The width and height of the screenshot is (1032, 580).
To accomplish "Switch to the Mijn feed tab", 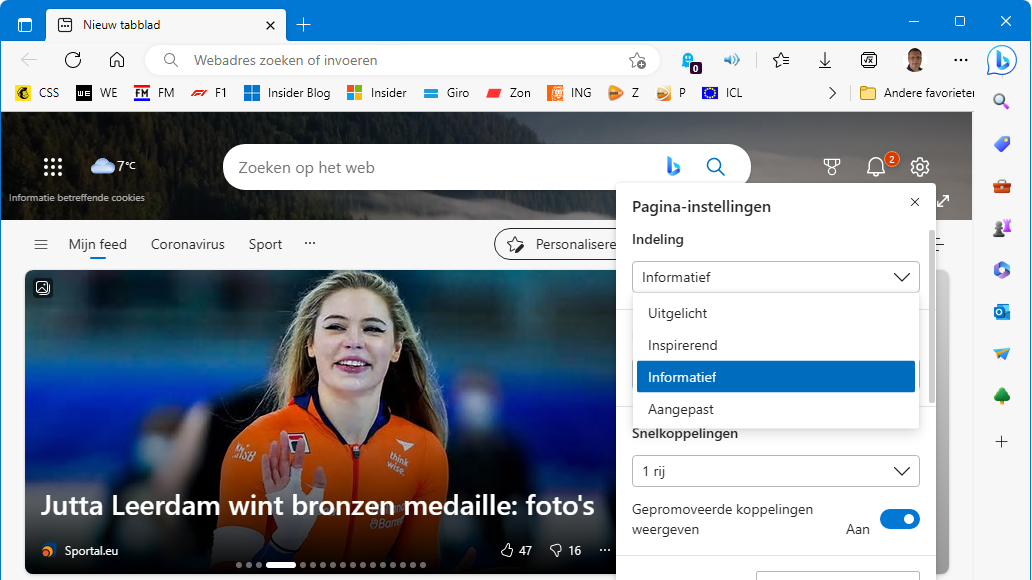I will pyautogui.click(x=97, y=244).
